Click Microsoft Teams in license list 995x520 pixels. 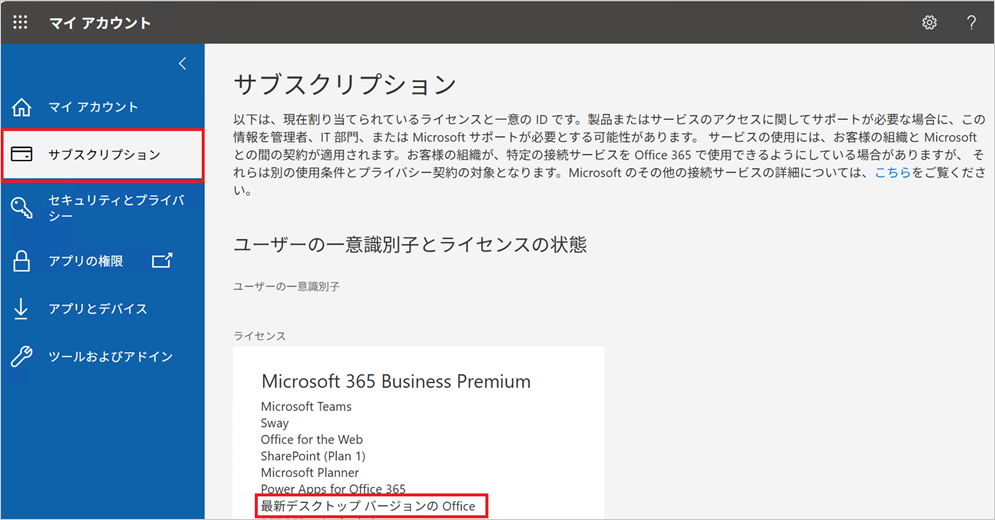pyautogui.click(x=306, y=407)
